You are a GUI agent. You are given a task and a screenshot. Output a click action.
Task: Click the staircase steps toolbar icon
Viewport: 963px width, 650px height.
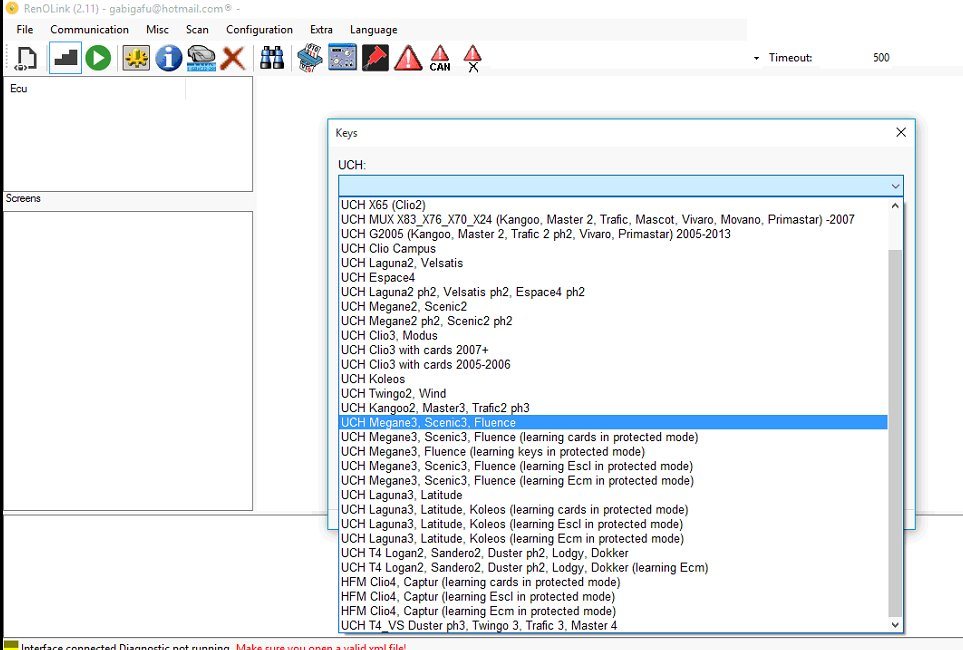(65, 58)
